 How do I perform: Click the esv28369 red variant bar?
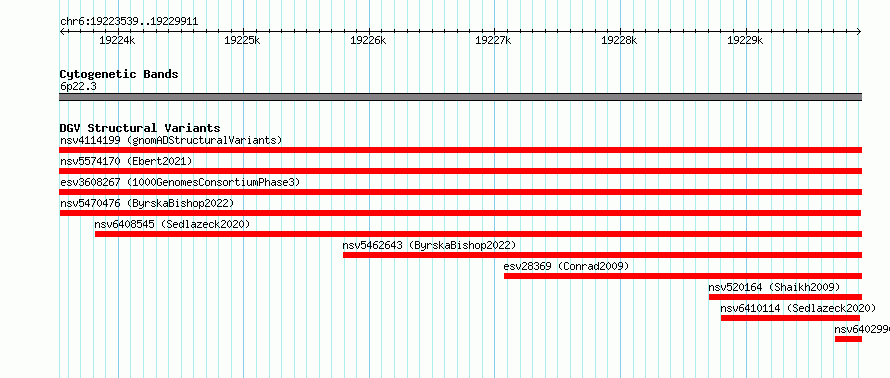683,276
